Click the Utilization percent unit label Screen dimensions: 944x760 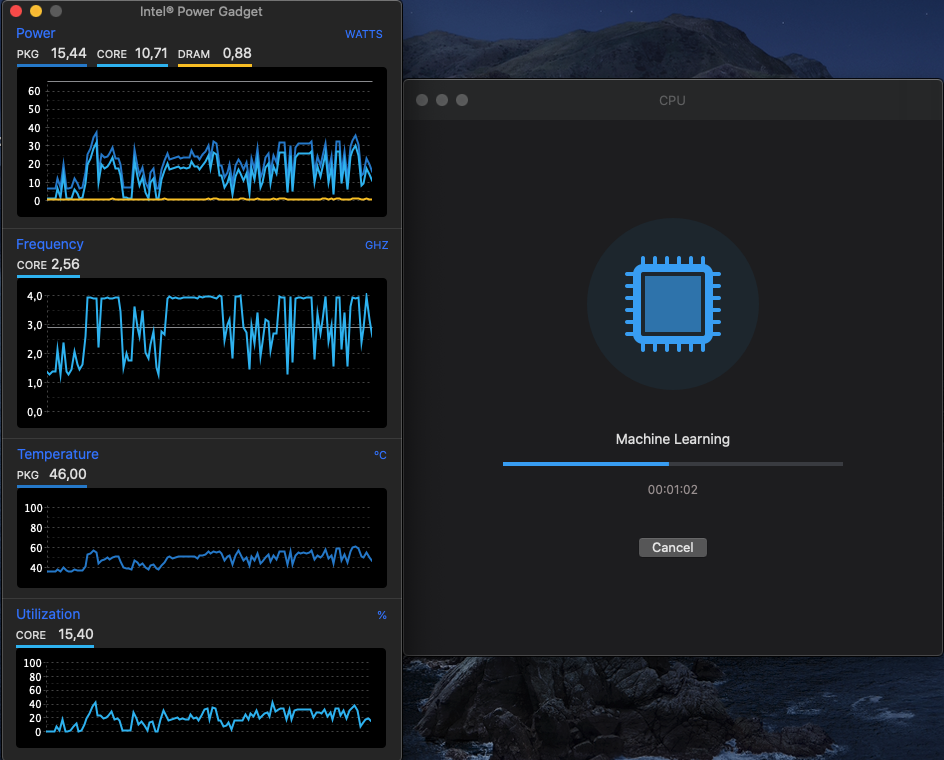click(382, 615)
